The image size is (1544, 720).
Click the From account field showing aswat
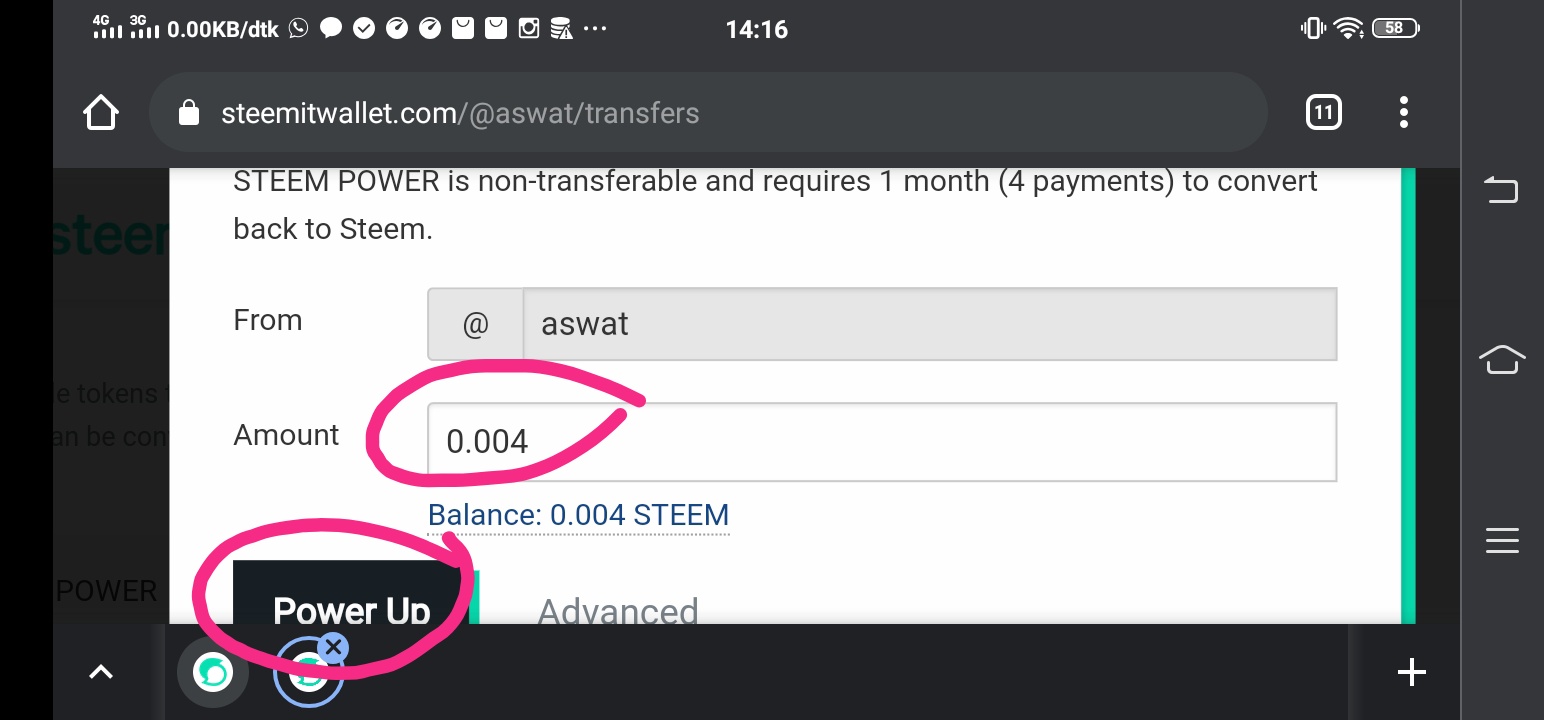(x=928, y=324)
